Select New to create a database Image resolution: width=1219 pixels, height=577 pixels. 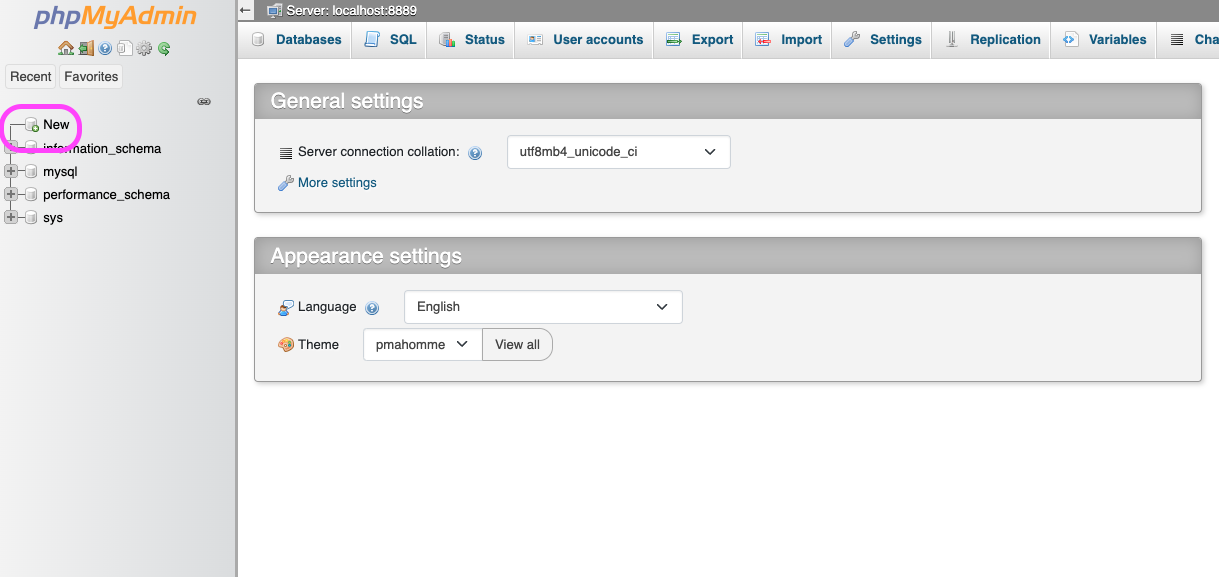point(56,125)
